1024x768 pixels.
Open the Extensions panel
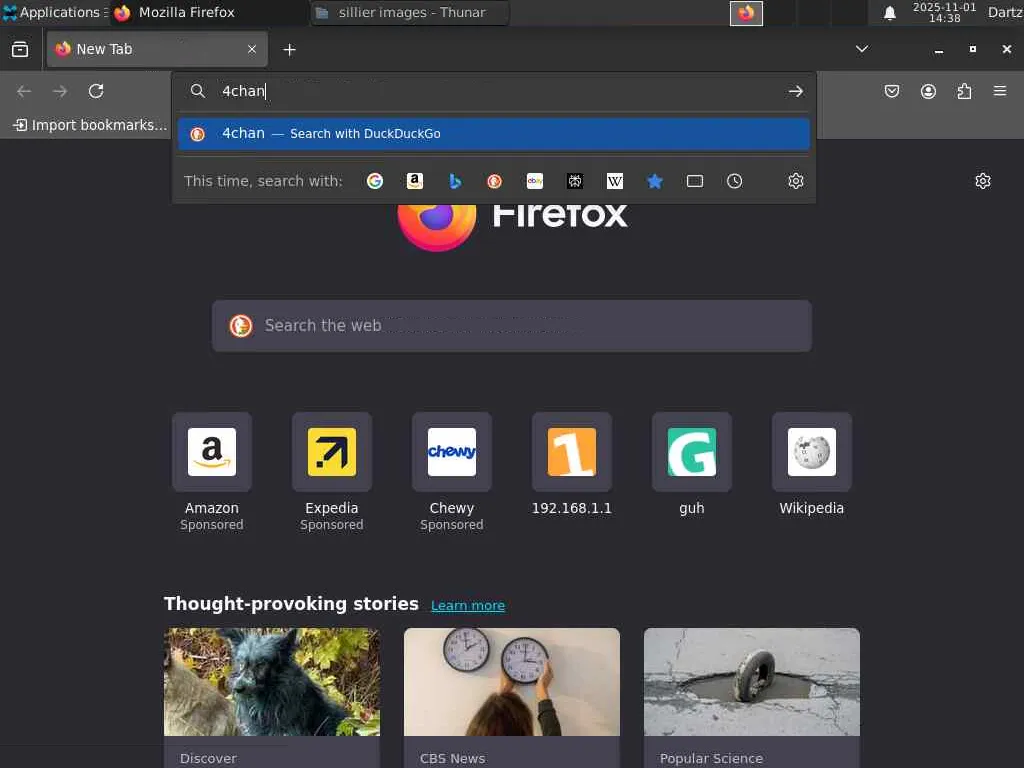click(x=964, y=91)
